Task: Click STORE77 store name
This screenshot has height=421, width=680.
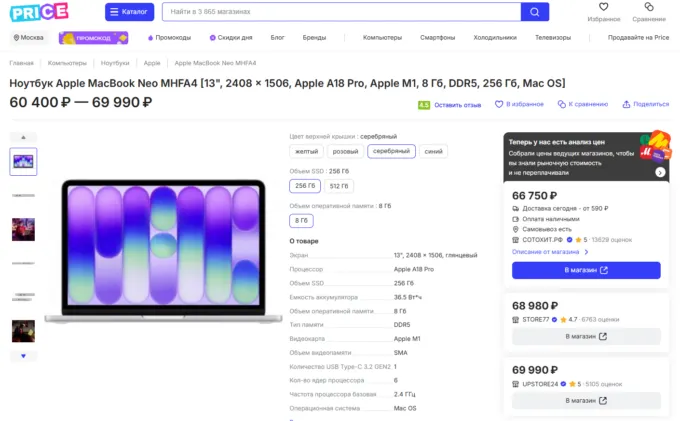Action: (x=536, y=320)
